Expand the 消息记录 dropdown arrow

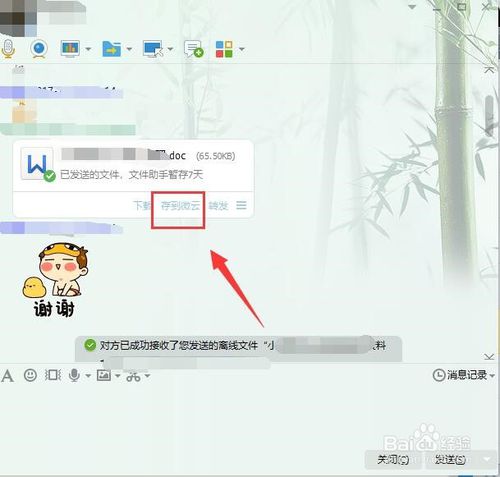pyautogui.click(x=492, y=376)
